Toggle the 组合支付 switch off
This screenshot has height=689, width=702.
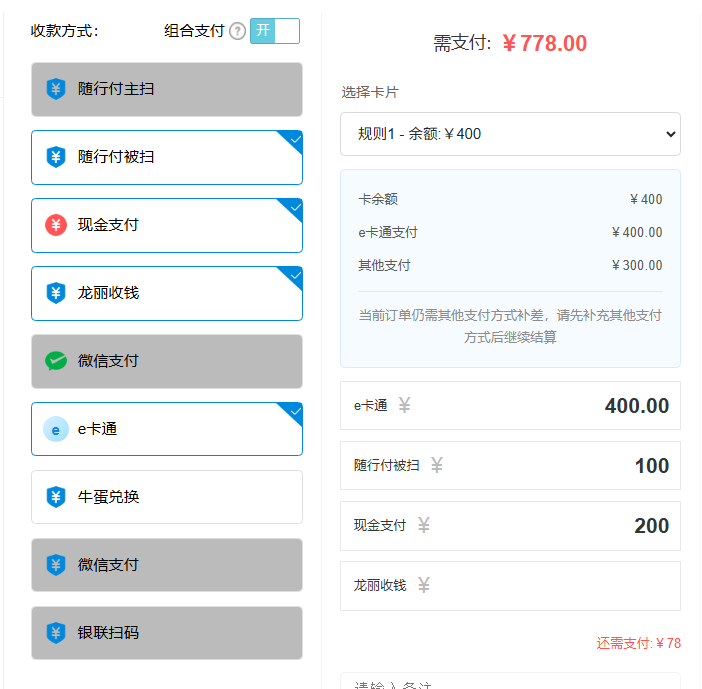[274, 31]
